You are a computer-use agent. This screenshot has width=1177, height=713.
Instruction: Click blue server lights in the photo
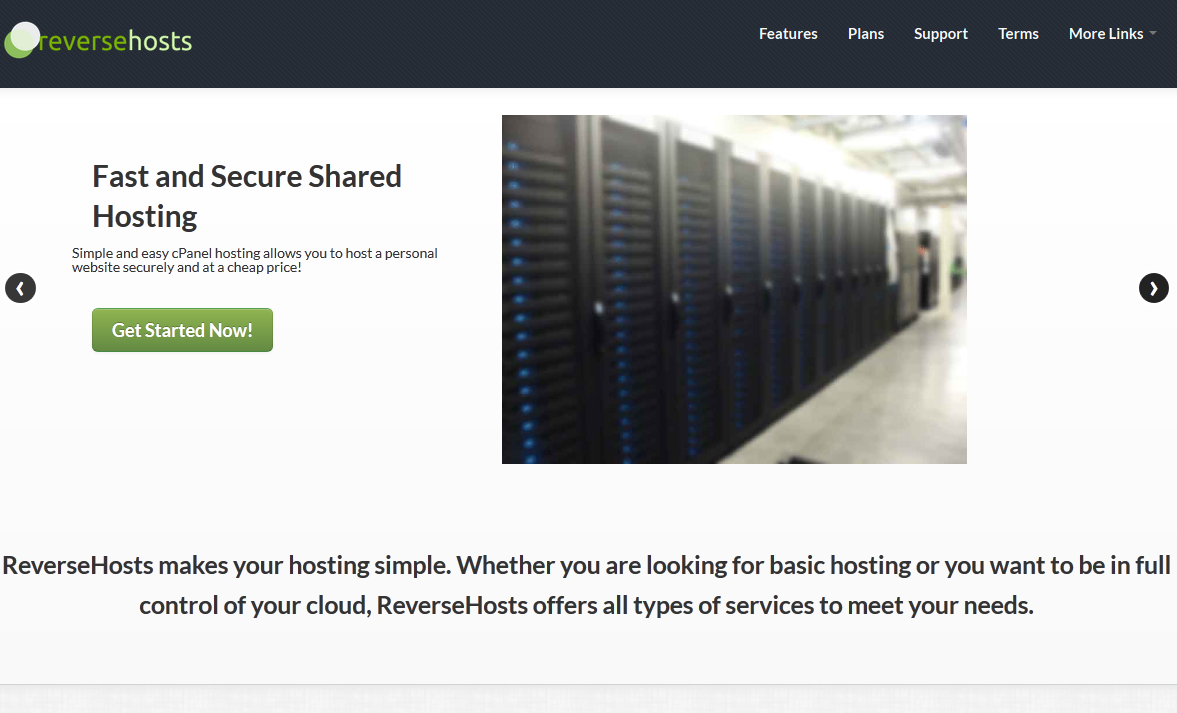(x=520, y=300)
